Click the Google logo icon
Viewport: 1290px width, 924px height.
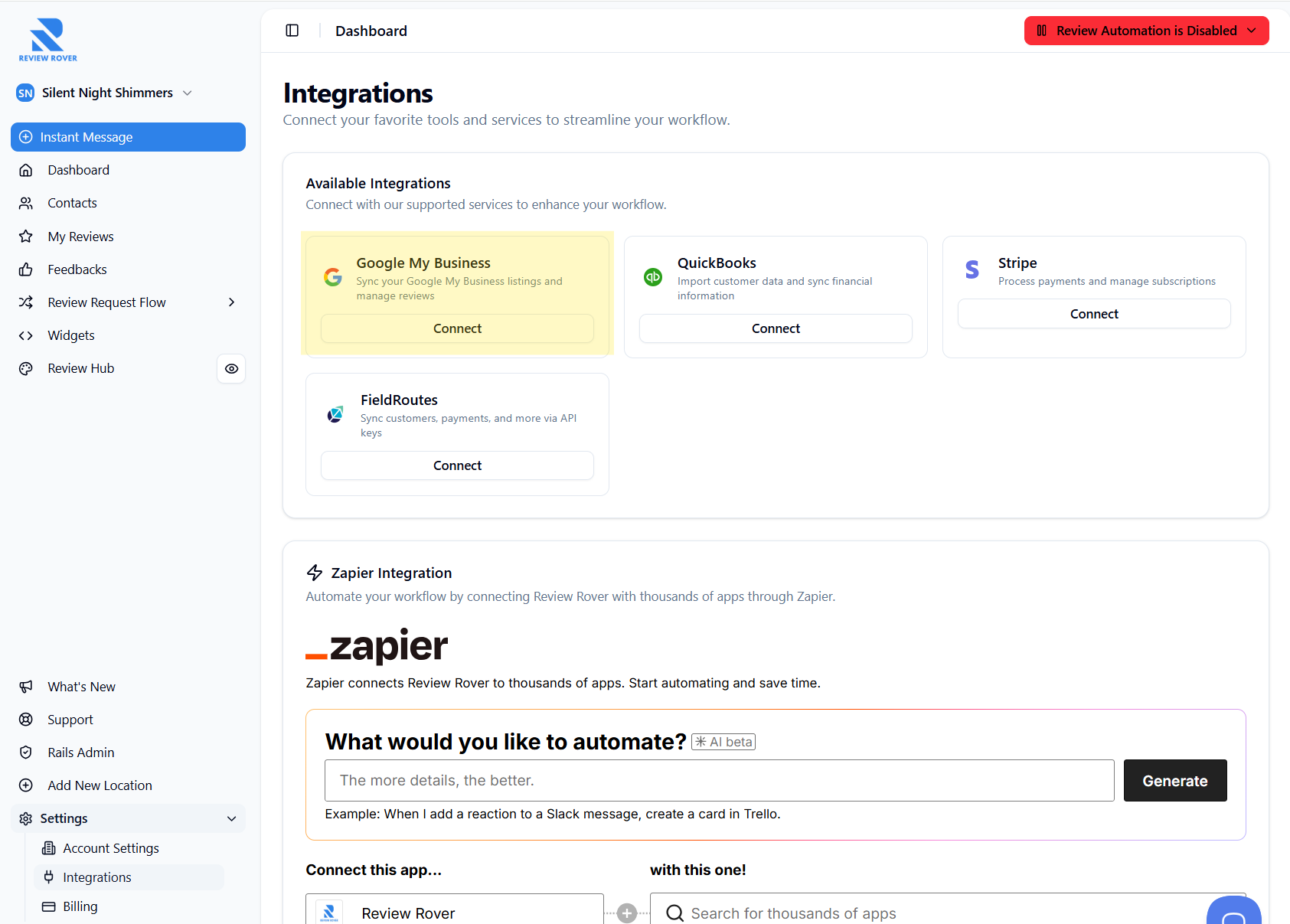pos(333,277)
